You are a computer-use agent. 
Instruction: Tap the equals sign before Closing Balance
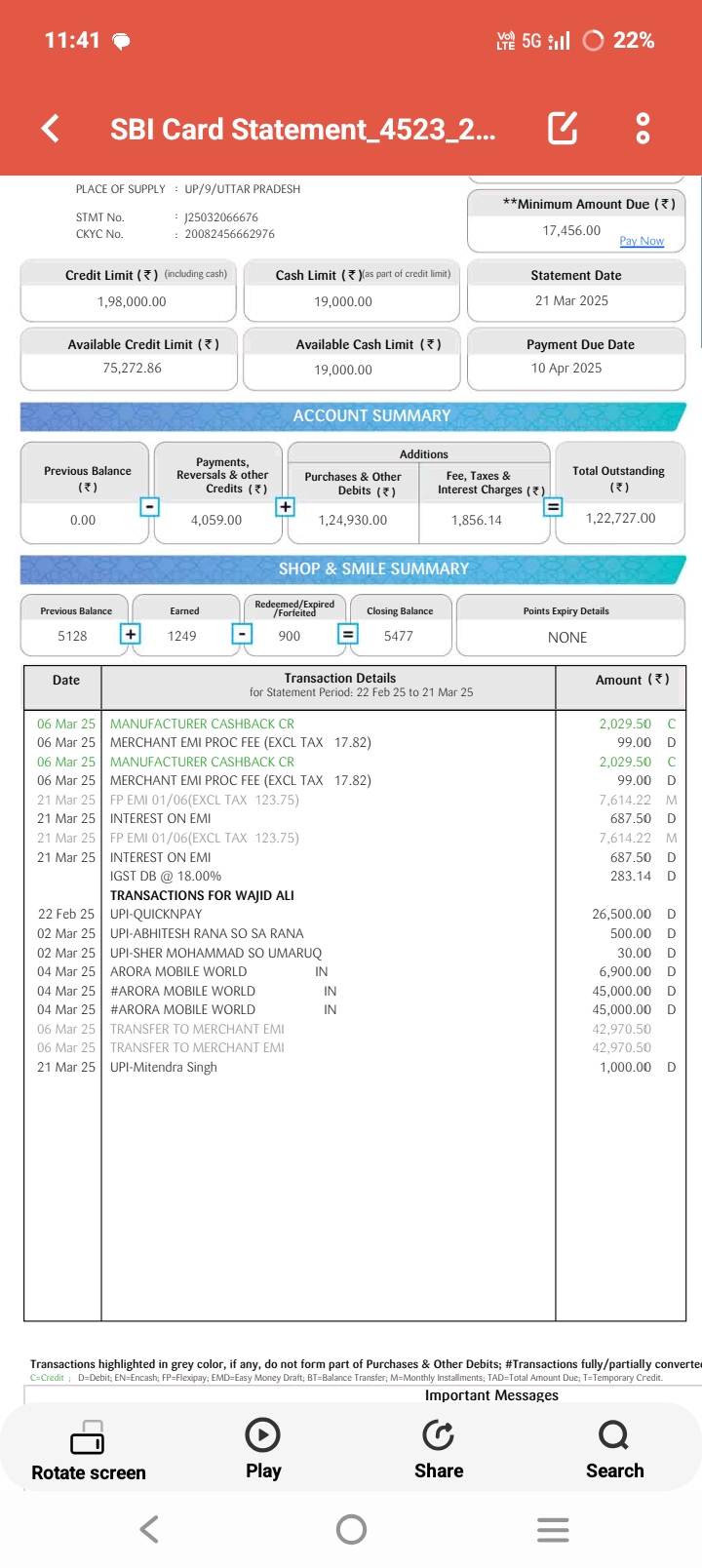347,634
